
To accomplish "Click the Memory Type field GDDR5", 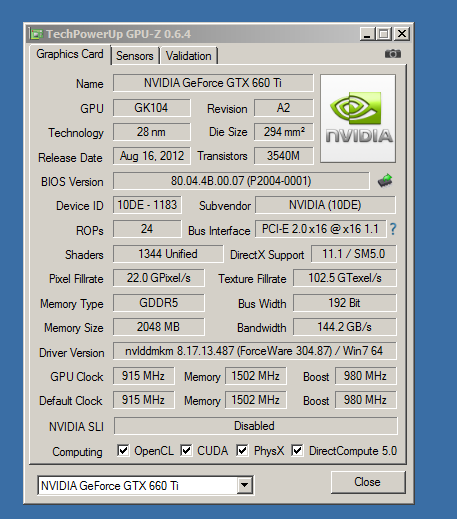I will (x=159, y=303).
